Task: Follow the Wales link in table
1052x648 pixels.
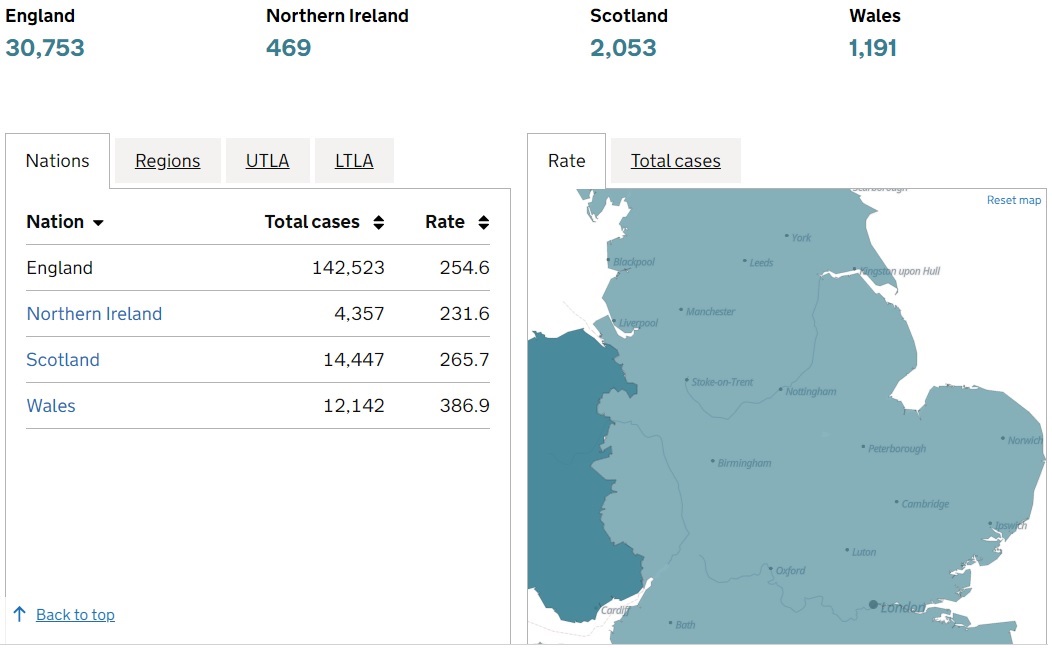Action: pos(51,406)
